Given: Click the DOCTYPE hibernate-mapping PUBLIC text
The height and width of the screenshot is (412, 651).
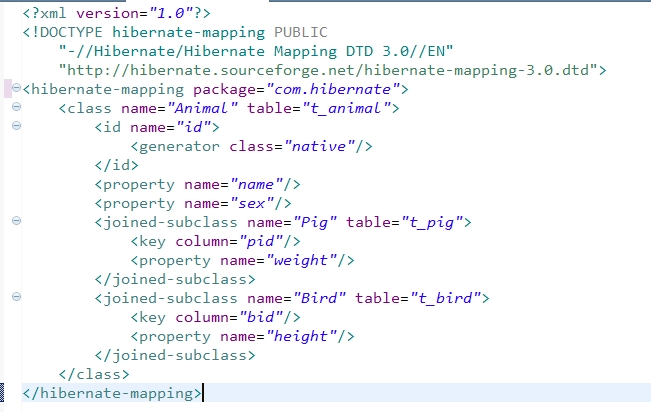Looking at the screenshot, I should coord(175,32).
